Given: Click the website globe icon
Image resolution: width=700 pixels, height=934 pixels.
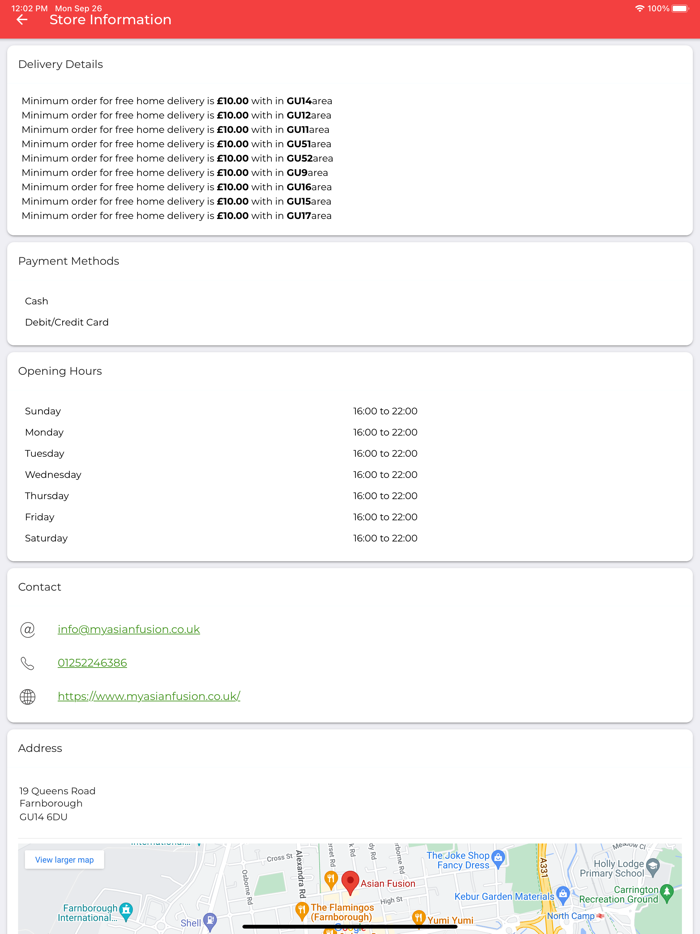Looking at the screenshot, I should [28, 697].
